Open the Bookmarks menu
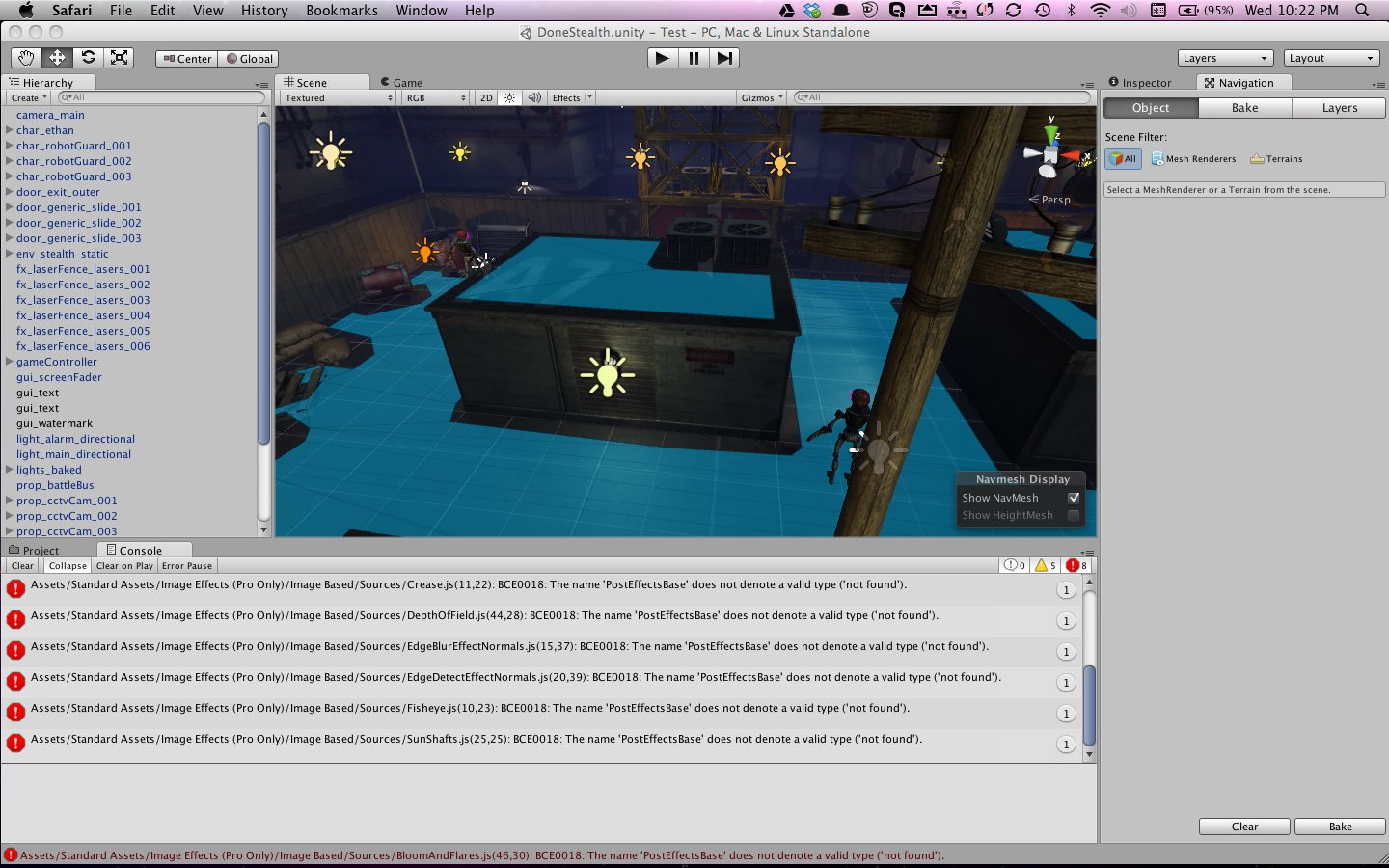Viewport: 1389px width, 868px height. point(341,10)
